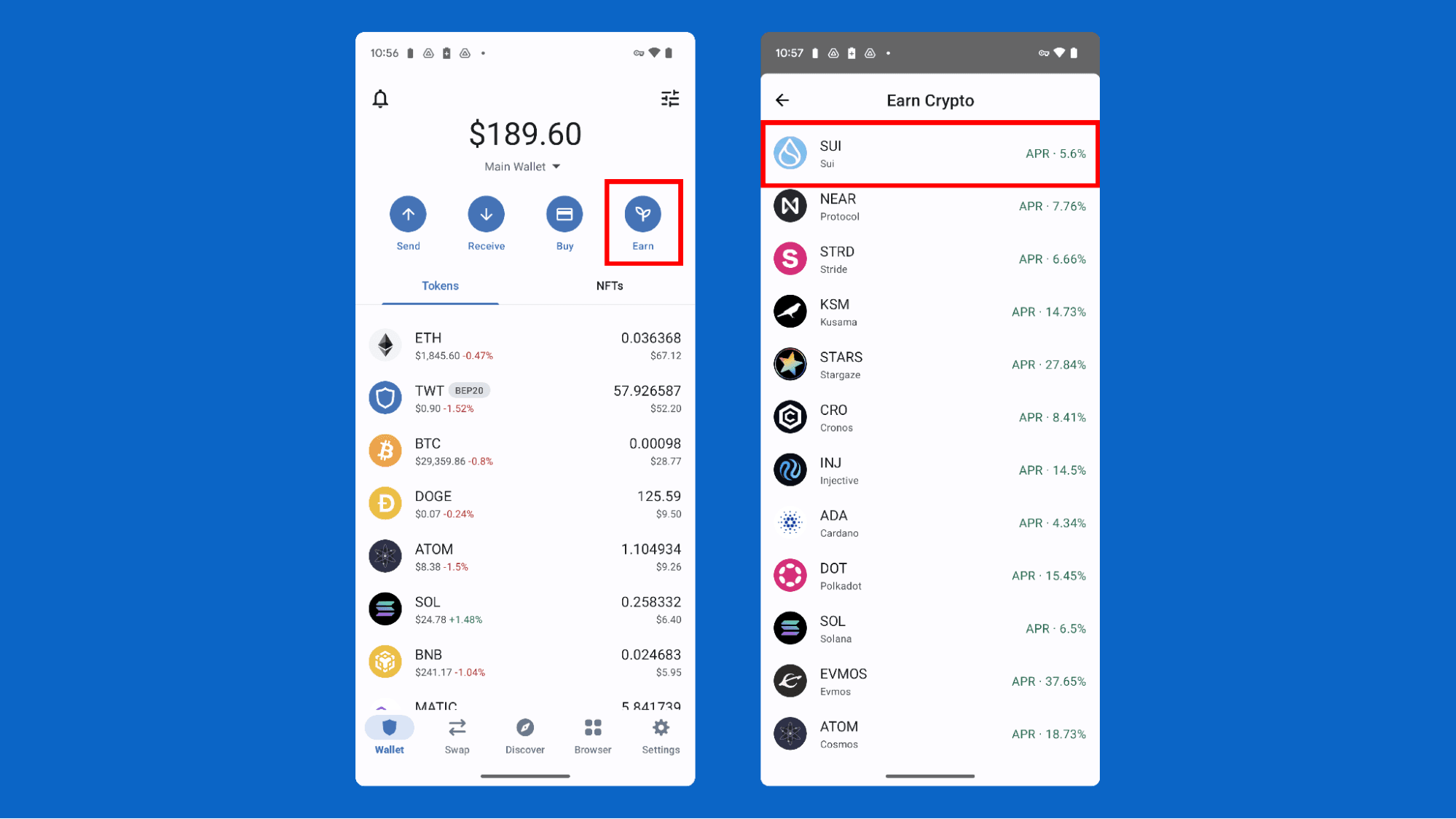This screenshot has height=819, width=1456.
Task: Switch to NFTs tab in wallet
Action: pyautogui.click(x=610, y=285)
